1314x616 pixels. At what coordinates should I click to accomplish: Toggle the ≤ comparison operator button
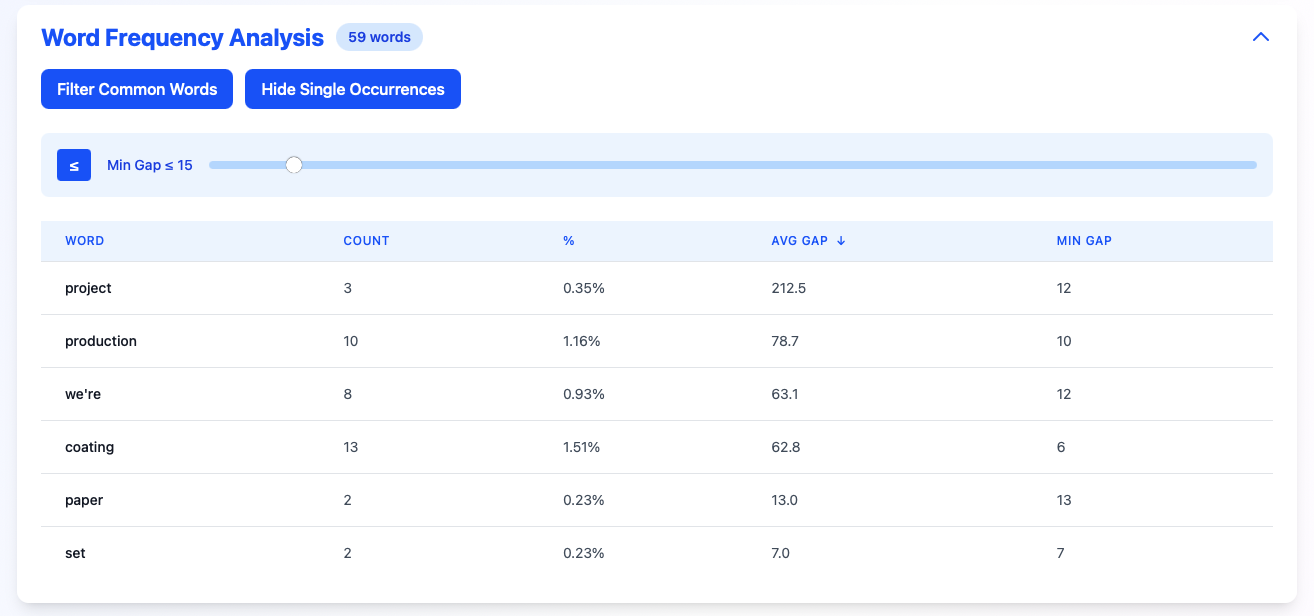click(x=74, y=165)
